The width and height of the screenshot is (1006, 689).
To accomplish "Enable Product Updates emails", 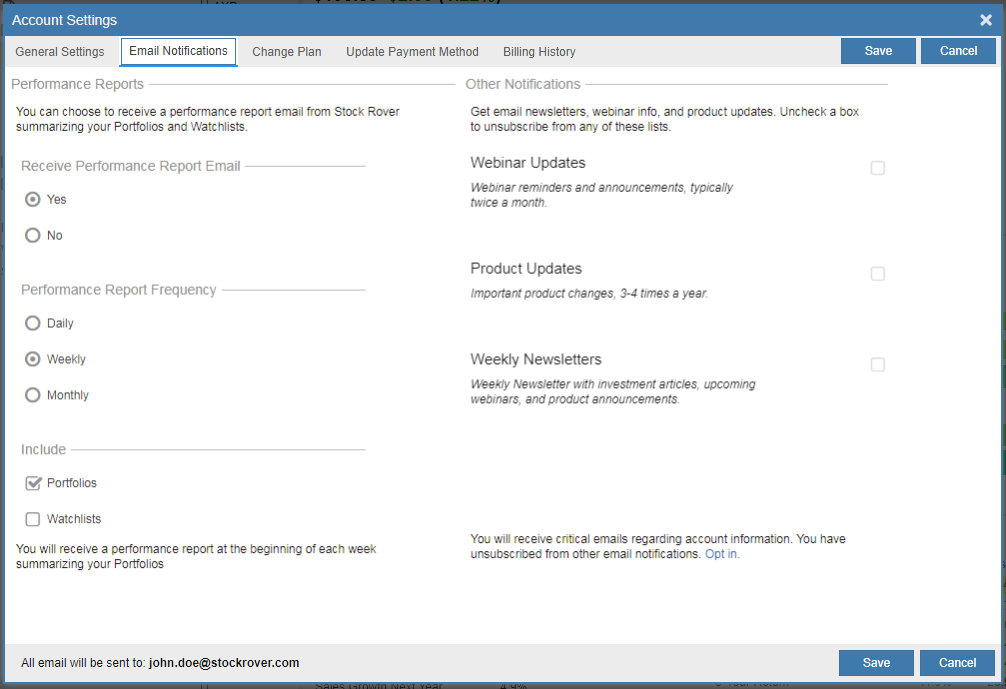I will [x=878, y=274].
